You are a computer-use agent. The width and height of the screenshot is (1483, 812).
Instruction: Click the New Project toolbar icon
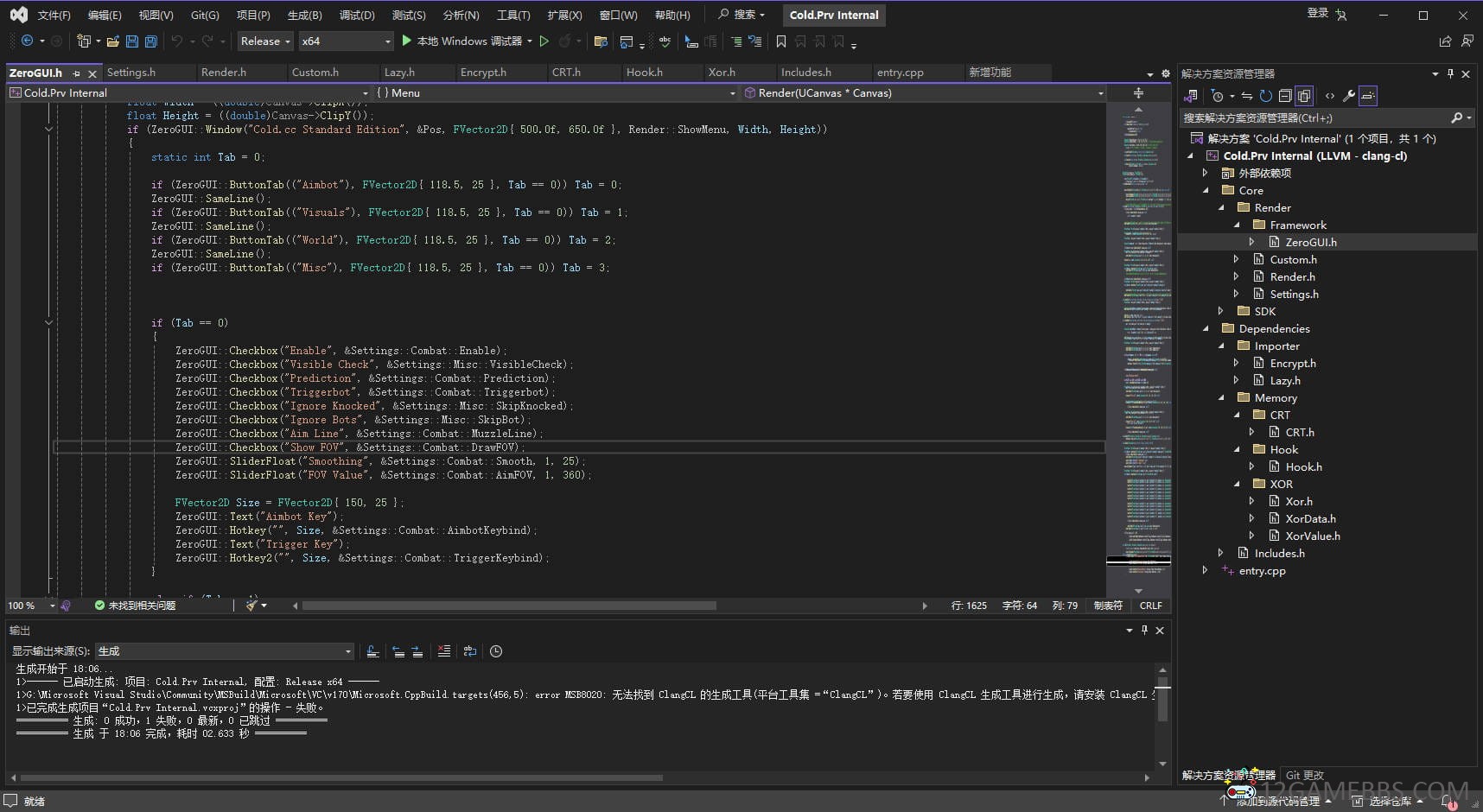pyautogui.click(x=84, y=41)
